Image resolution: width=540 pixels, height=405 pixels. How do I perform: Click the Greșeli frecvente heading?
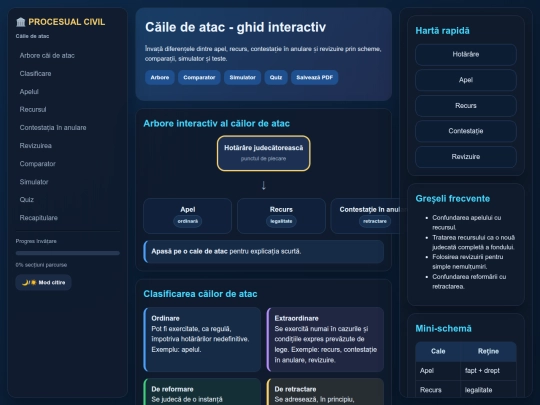point(453,199)
